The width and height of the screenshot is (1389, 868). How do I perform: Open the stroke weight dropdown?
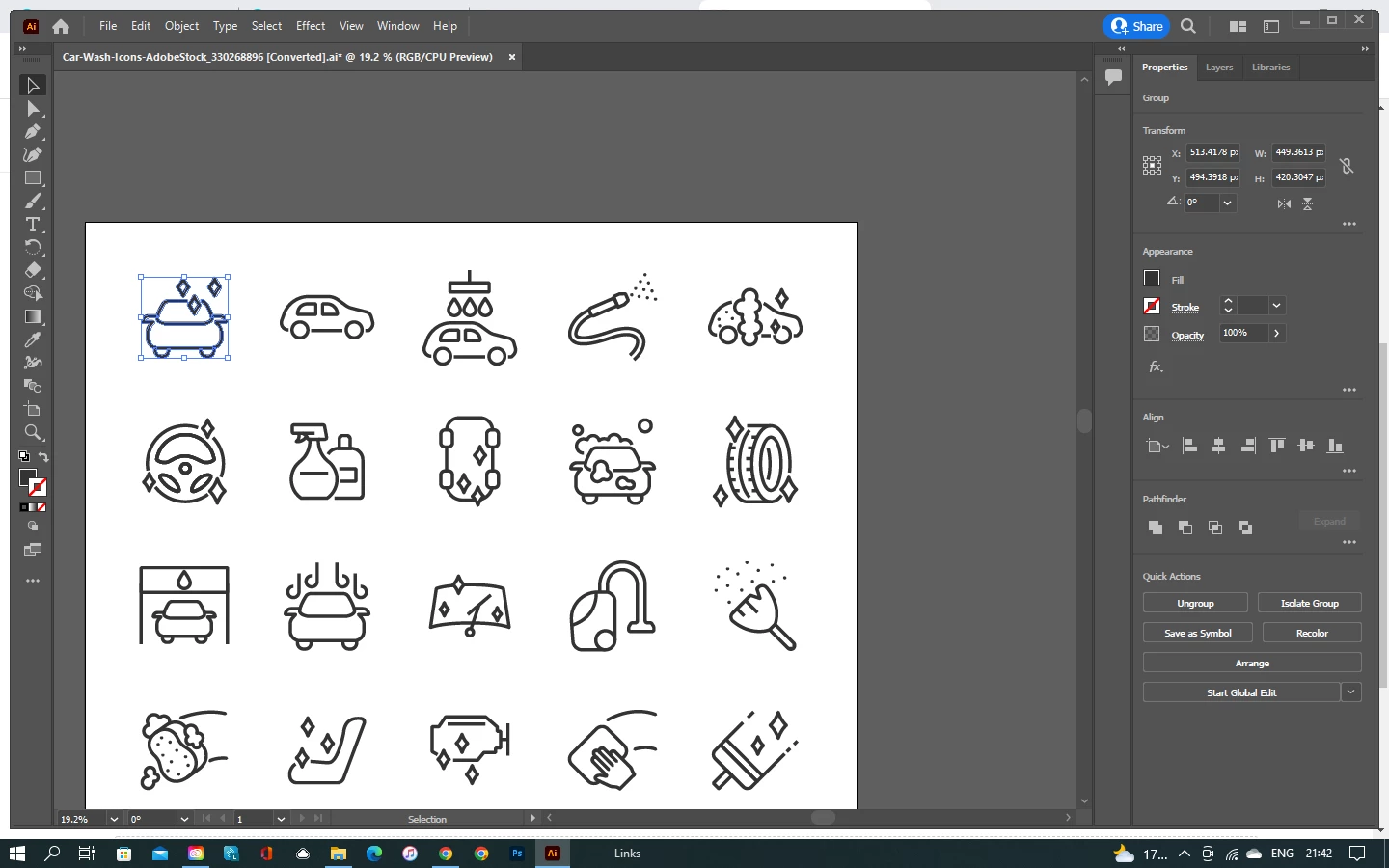(x=1276, y=306)
